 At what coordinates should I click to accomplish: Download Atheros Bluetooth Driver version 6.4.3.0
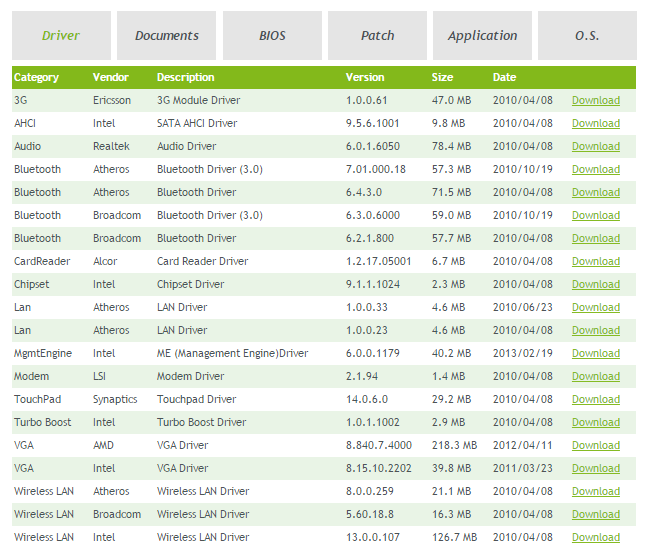click(596, 192)
